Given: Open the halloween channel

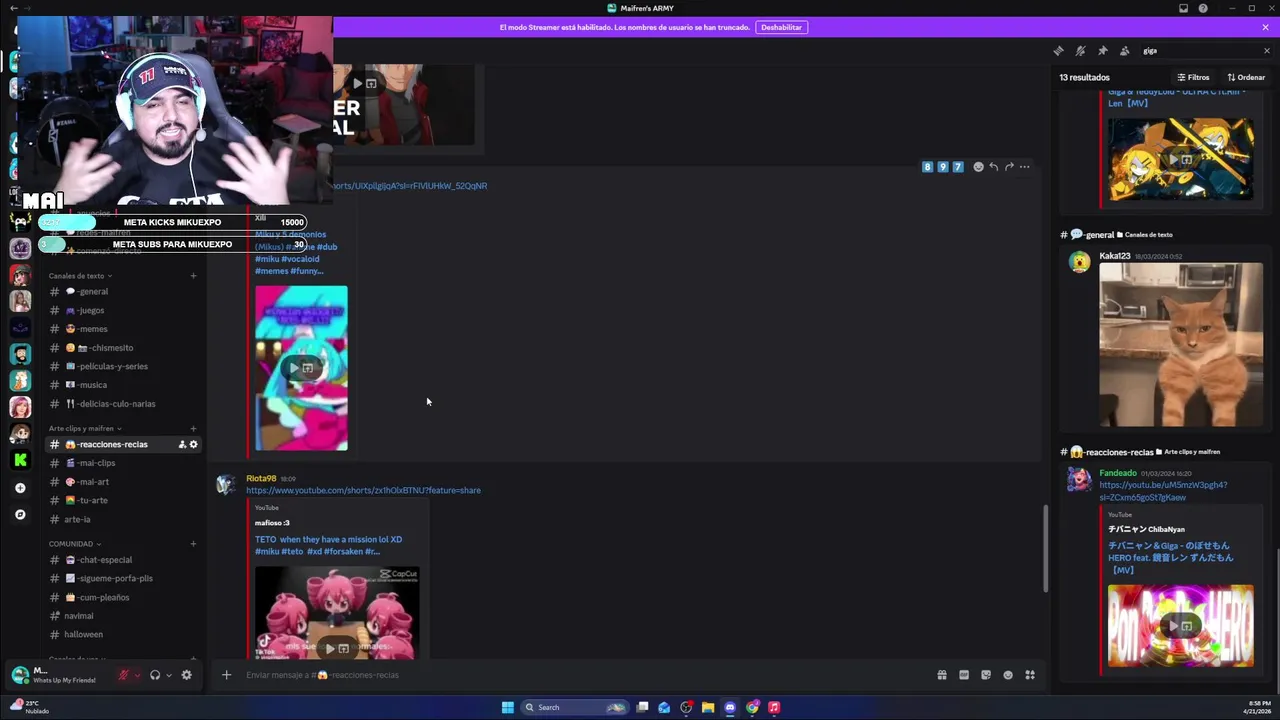Looking at the screenshot, I should coord(124,634).
